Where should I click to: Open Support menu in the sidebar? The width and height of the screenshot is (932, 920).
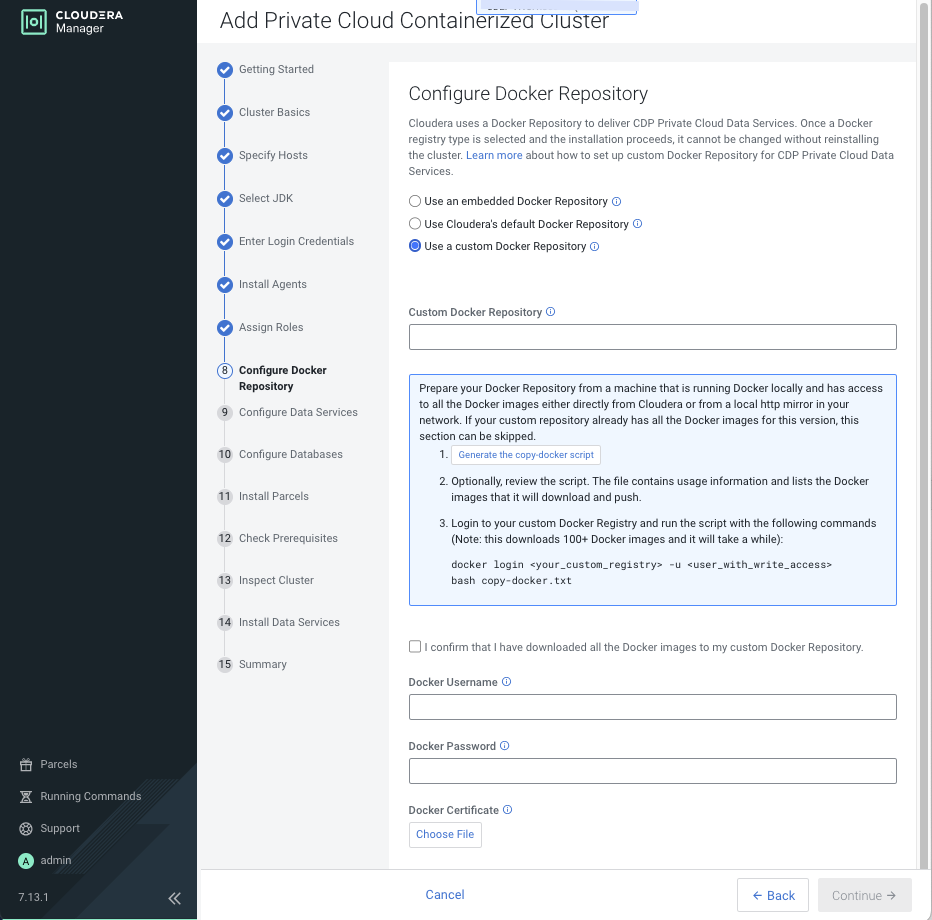[49, 828]
